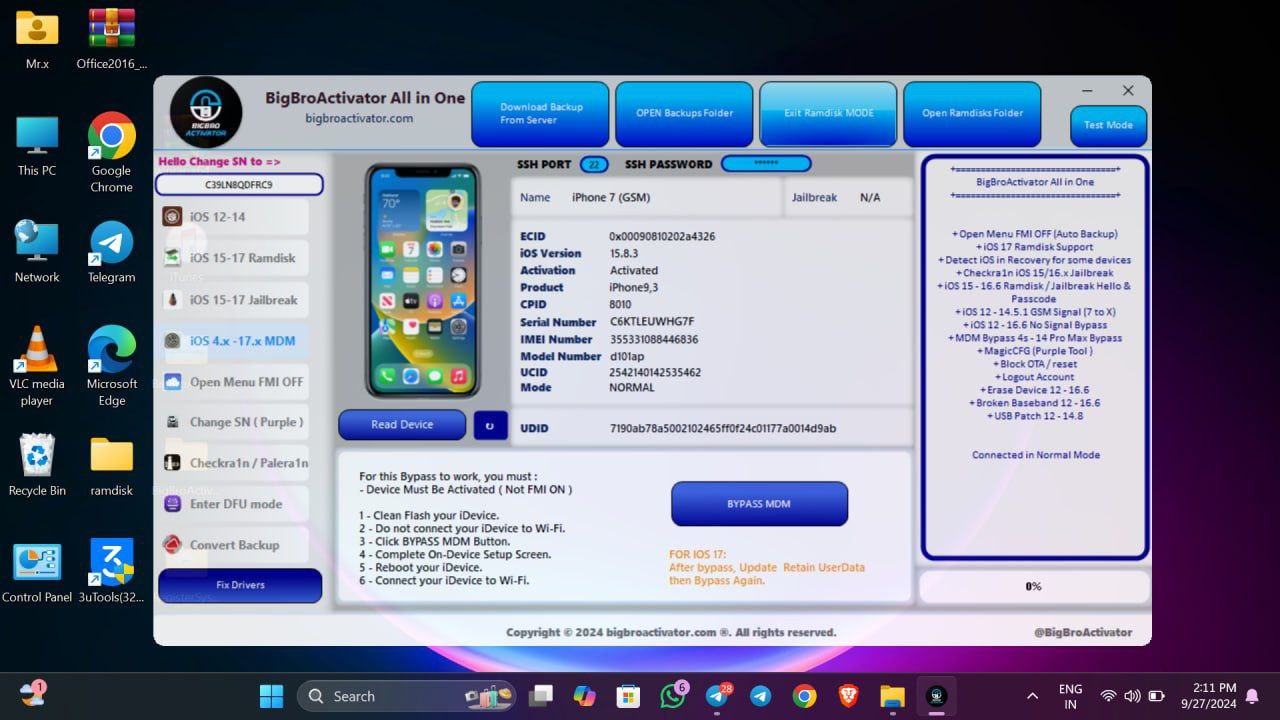
Task: Click the Fix Drivers button
Action: pyautogui.click(x=240, y=585)
